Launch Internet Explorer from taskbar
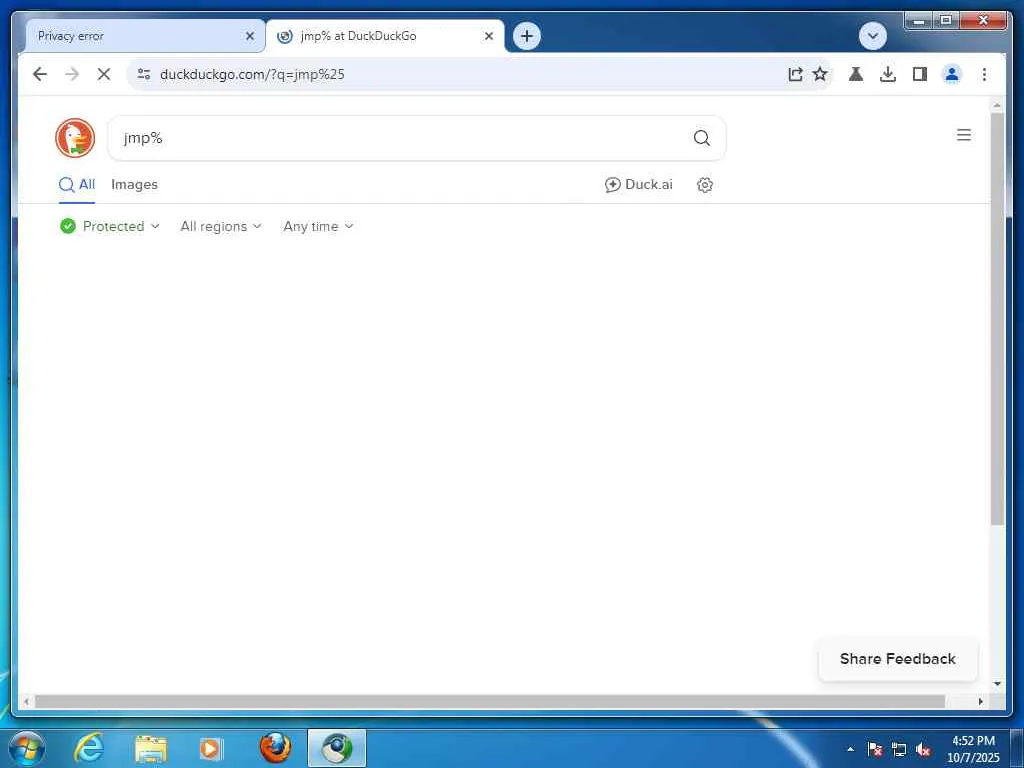This screenshot has height=768, width=1024. (x=89, y=748)
